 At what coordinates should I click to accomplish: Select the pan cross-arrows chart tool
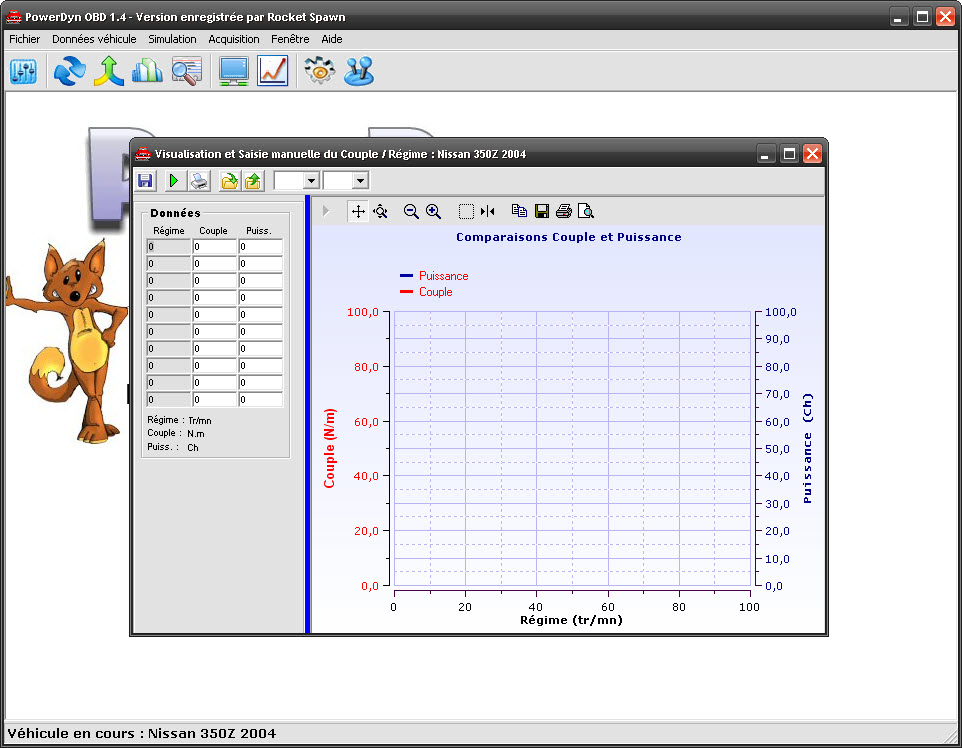(x=358, y=211)
